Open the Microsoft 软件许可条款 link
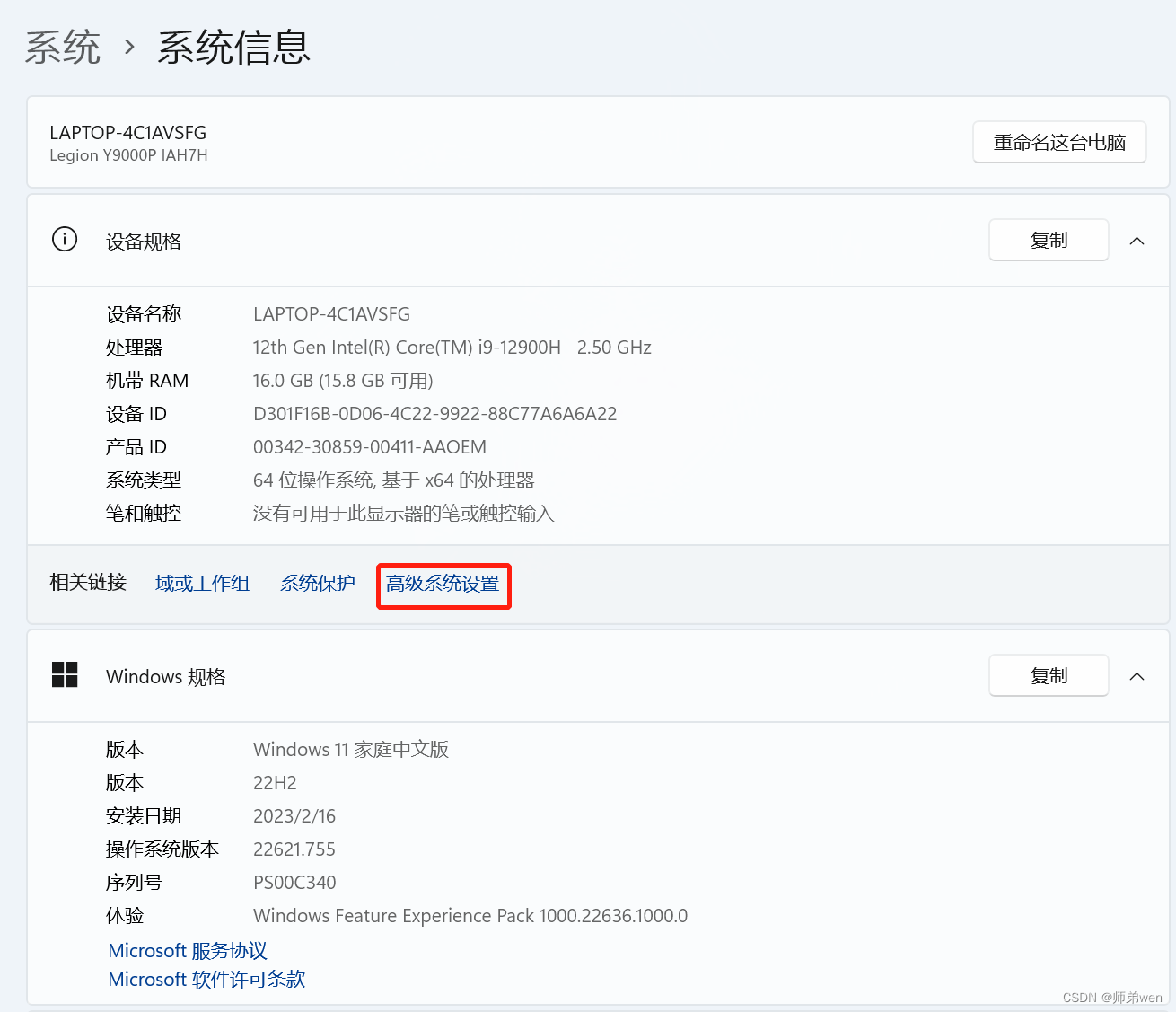The width and height of the screenshot is (1176, 1012). pyautogui.click(x=206, y=979)
